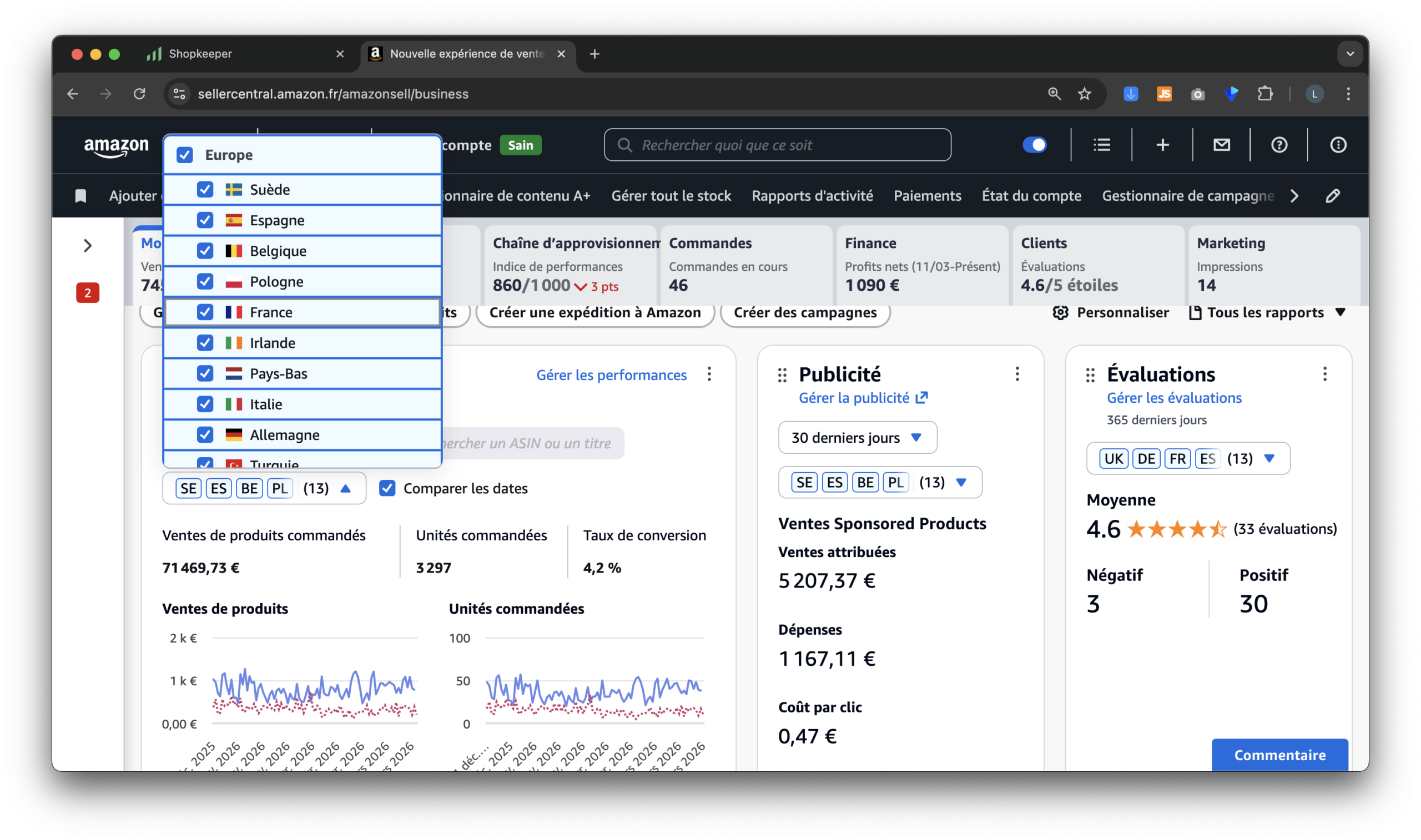The height and width of the screenshot is (840, 1421).
Task: Open the list menu icon in header
Action: [x=1101, y=145]
